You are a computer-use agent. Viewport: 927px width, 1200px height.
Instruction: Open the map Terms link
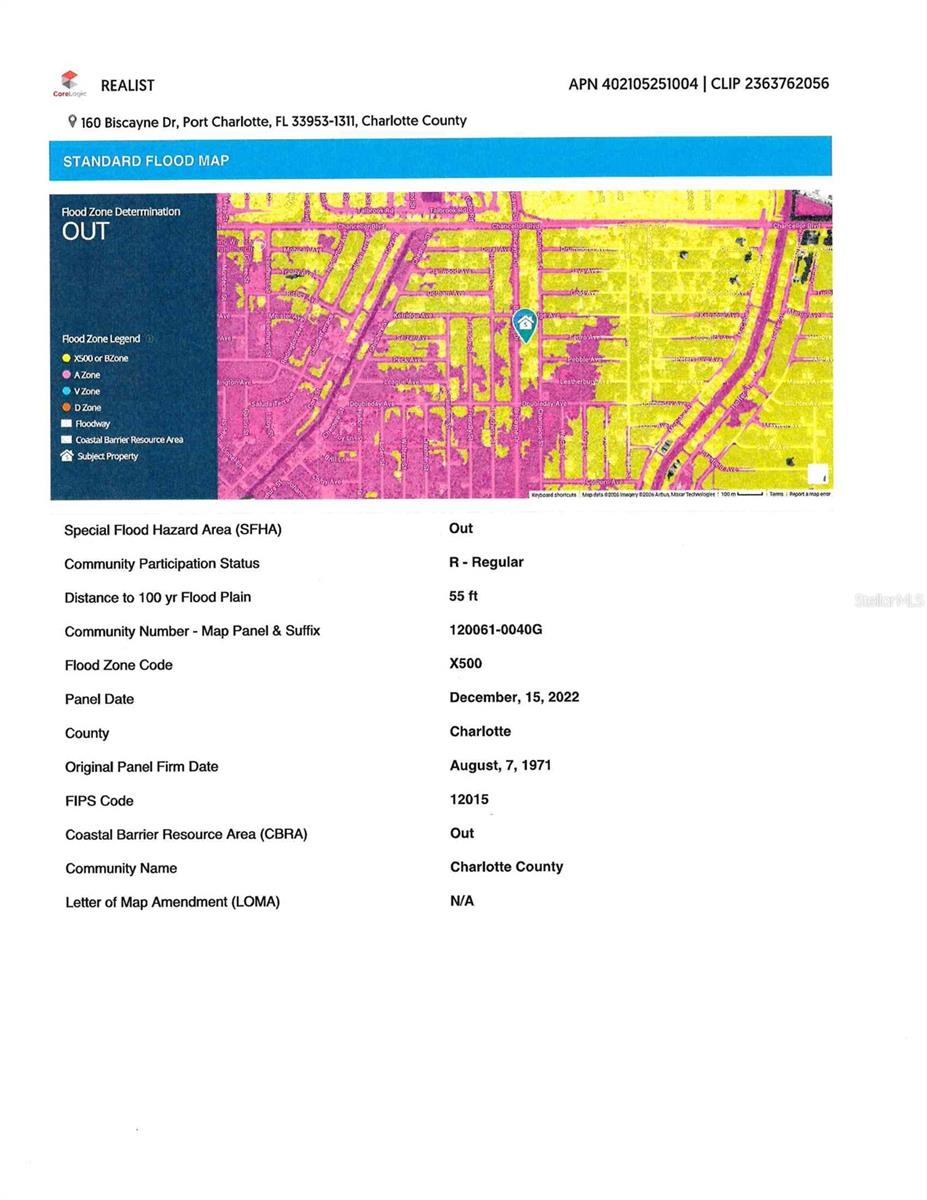pyautogui.click(x=776, y=494)
